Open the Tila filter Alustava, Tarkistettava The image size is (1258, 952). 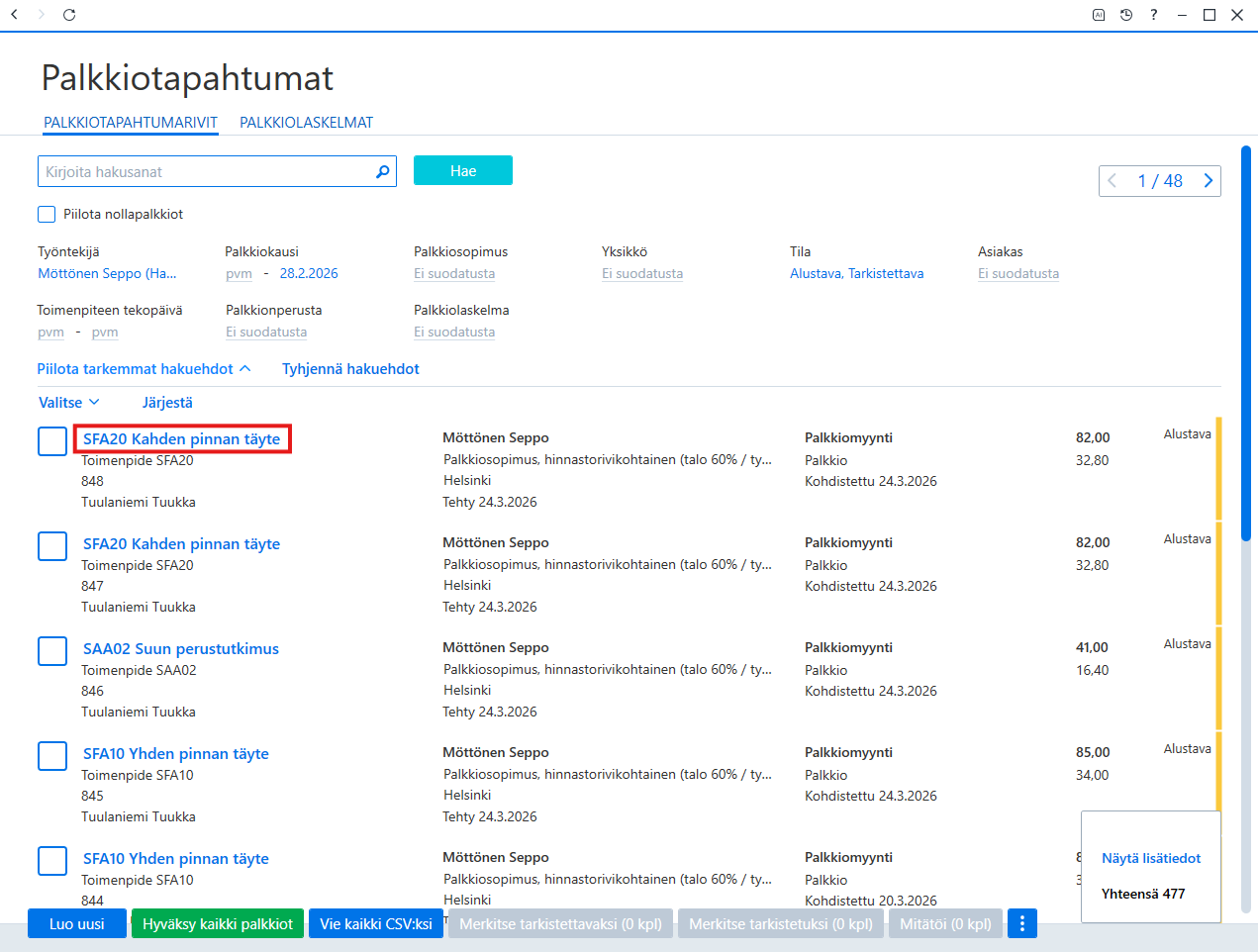(x=857, y=274)
